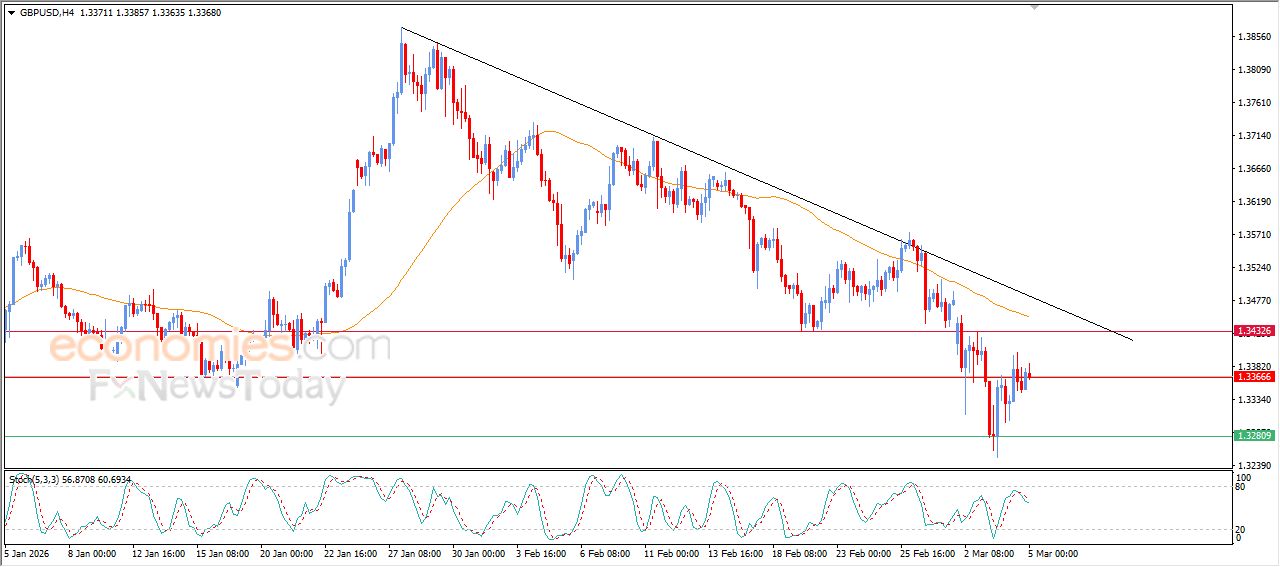
Task: Click the 1.35710 price axis value
Action: (1255, 235)
